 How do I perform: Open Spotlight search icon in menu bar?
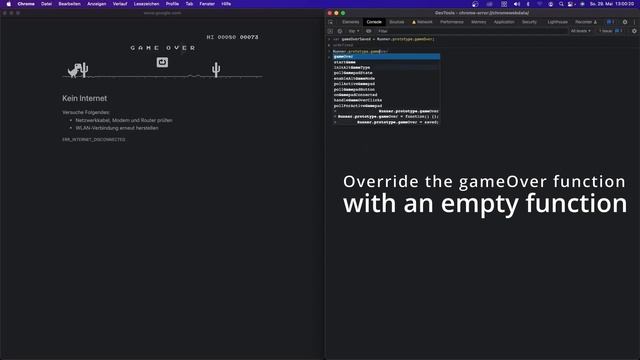click(x=561, y=4)
